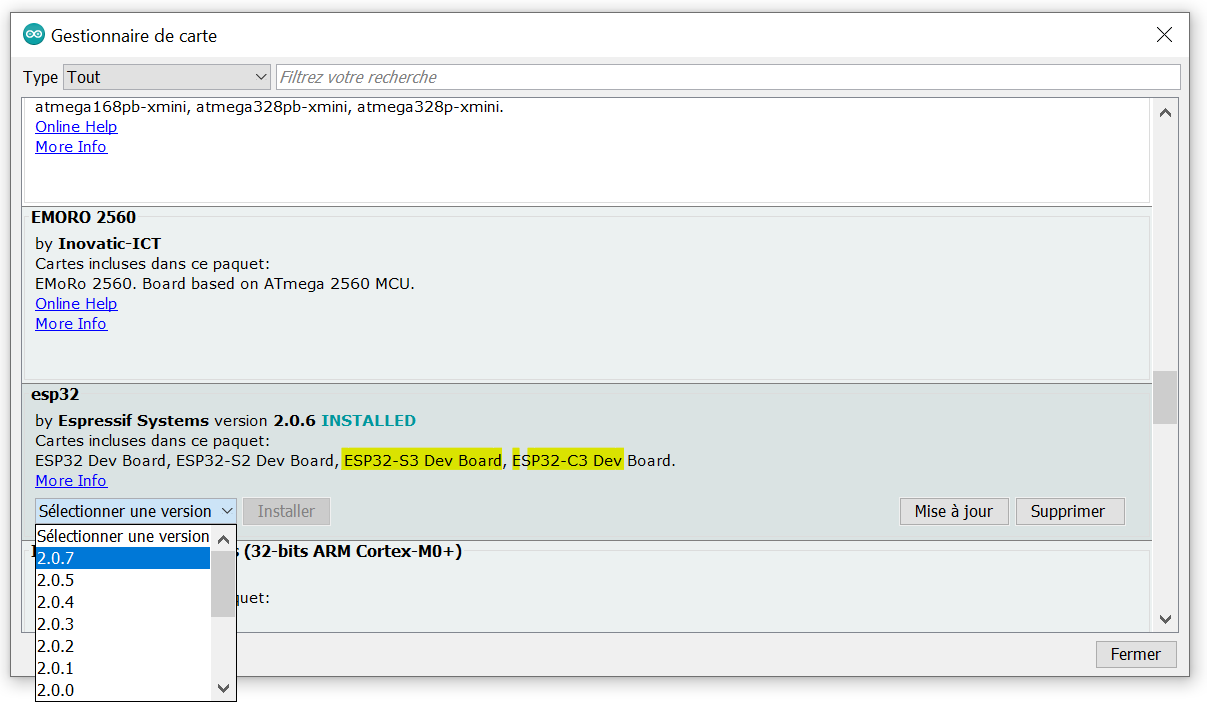Image resolution: width=1207 pixels, height=717 pixels.
Task: Click the Espressif Systems author name
Action: 133,421
